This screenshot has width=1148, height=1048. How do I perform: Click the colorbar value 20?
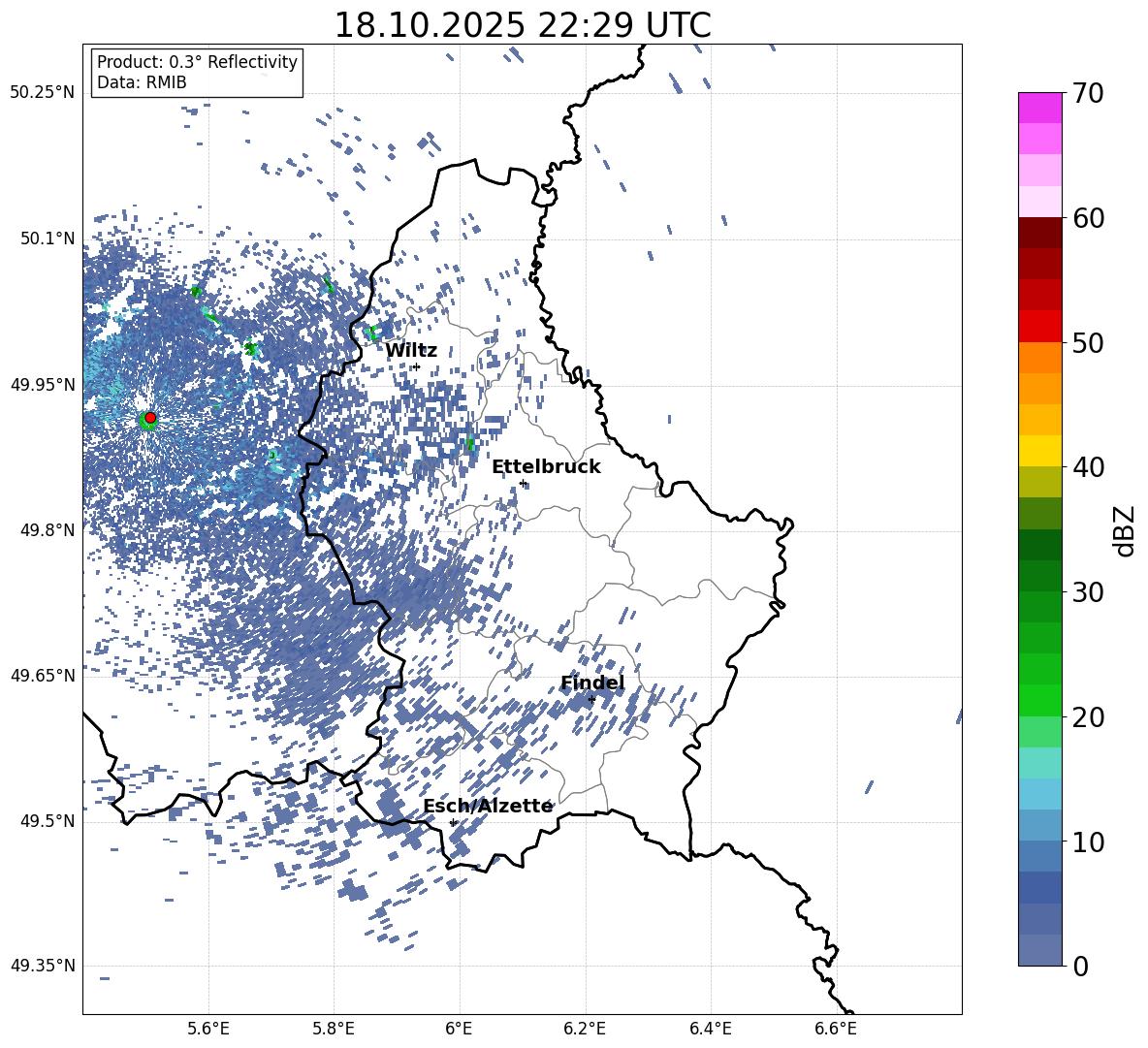click(1089, 716)
